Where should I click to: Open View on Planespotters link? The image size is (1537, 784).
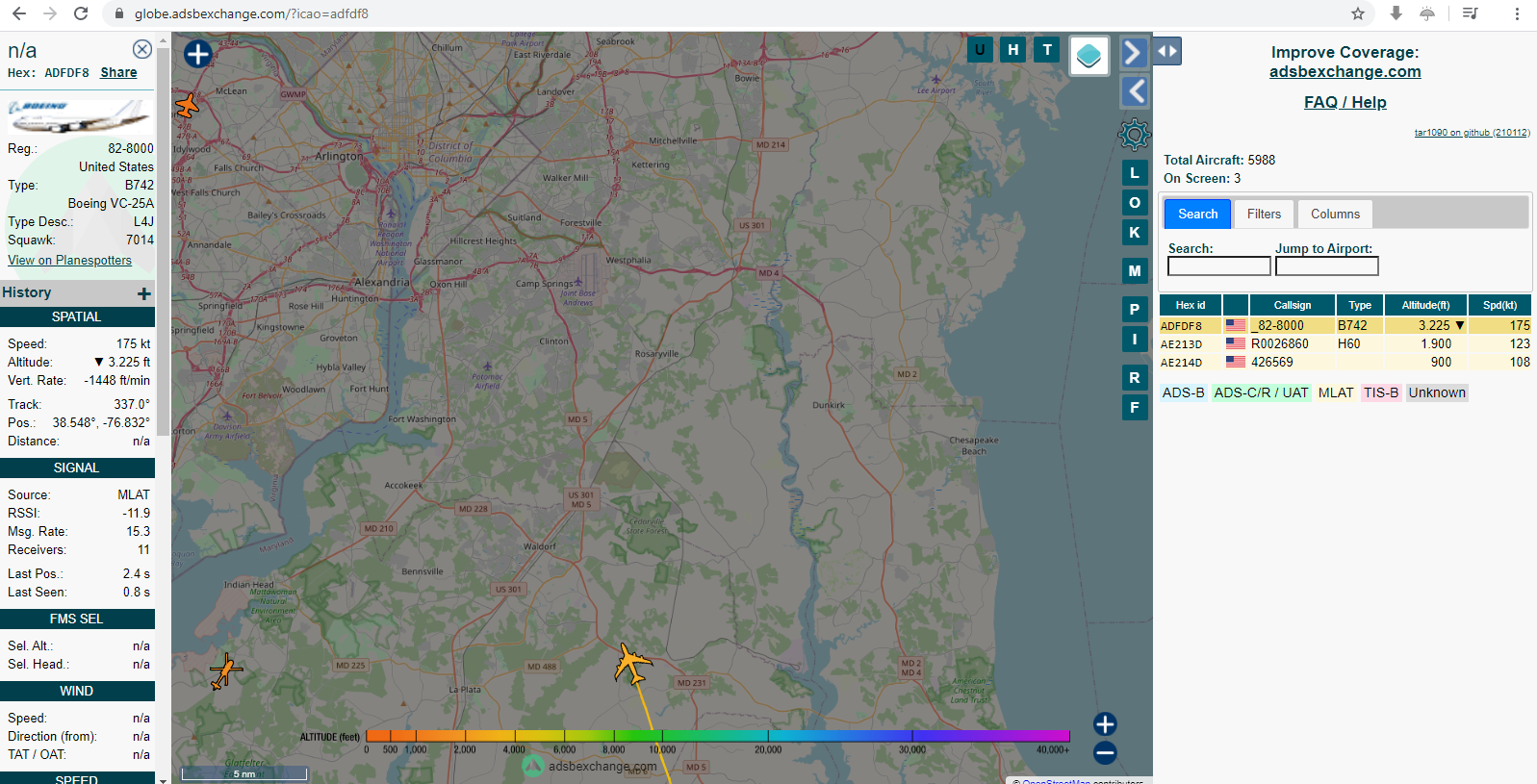[69, 260]
